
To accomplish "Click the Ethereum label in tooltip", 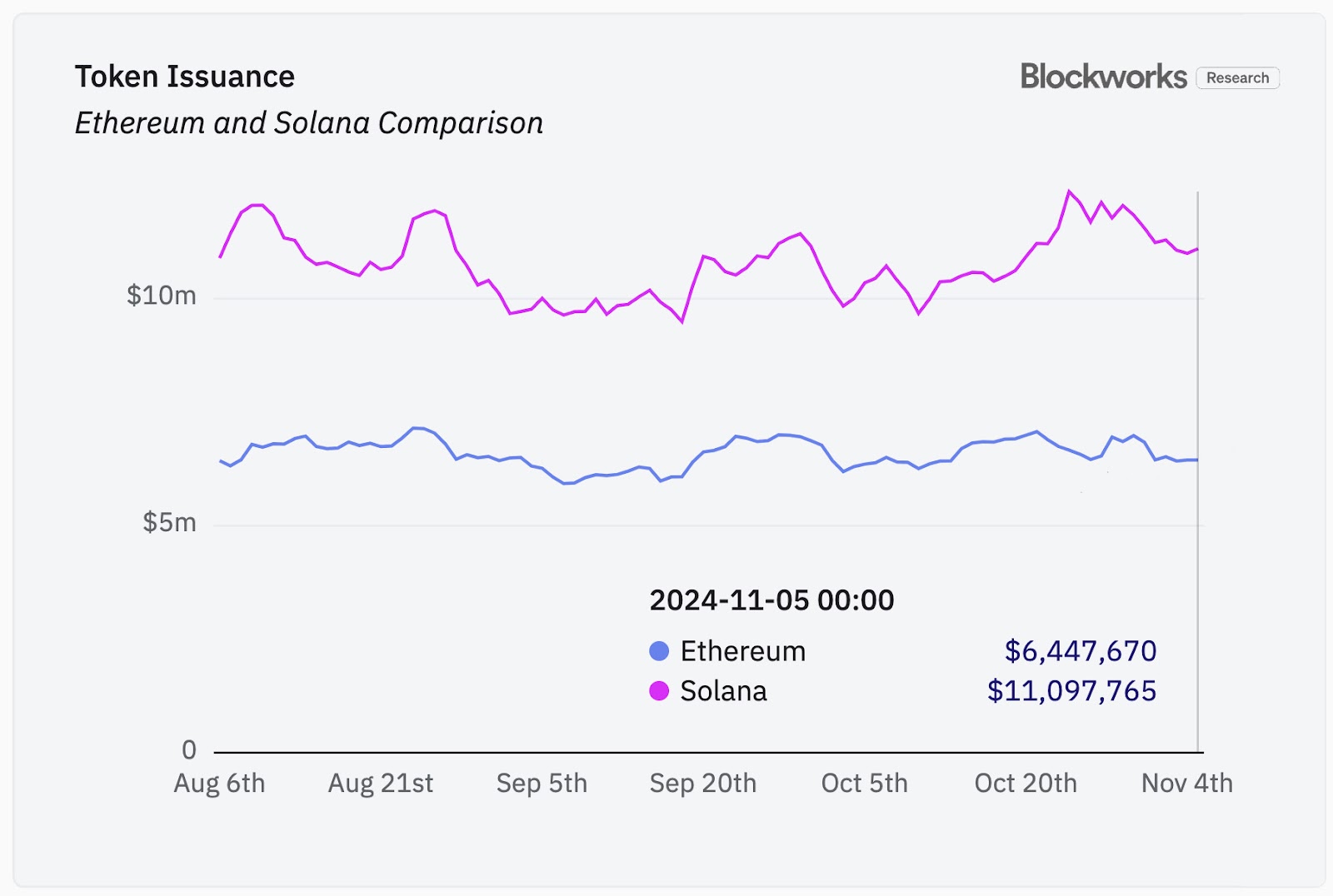I will tap(743, 651).
